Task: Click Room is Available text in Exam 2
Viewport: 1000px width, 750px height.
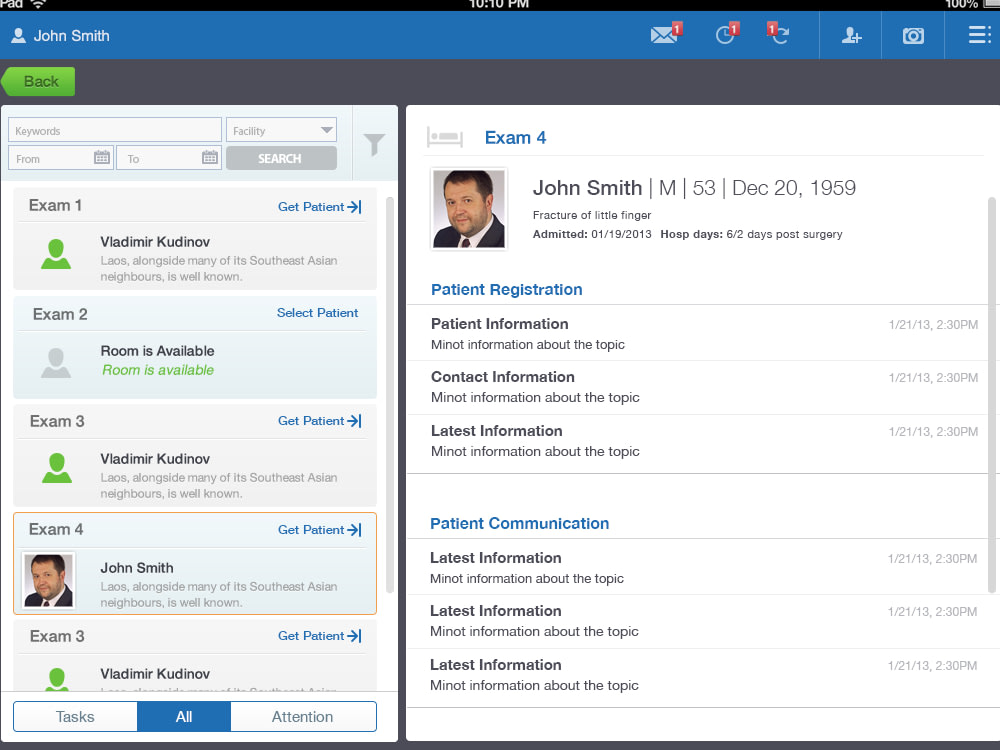Action: click(x=158, y=351)
